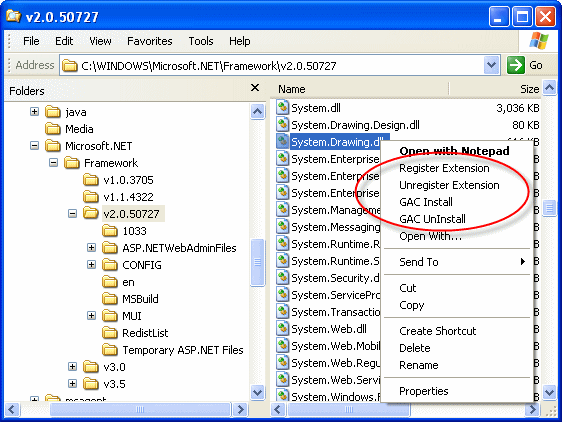The height and width of the screenshot is (422, 562).
Task: Select the ASP.NETWebAdminFiles folder name
Action: pyautogui.click(x=179, y=248)
